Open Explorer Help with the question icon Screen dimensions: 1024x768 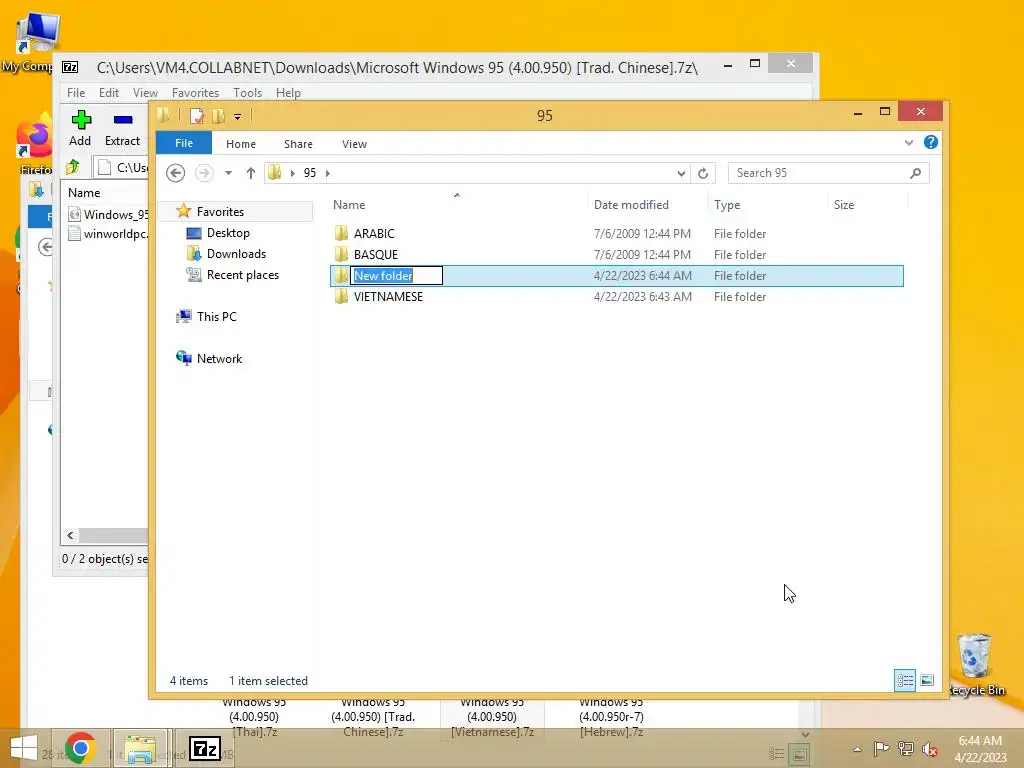(931, 142)
